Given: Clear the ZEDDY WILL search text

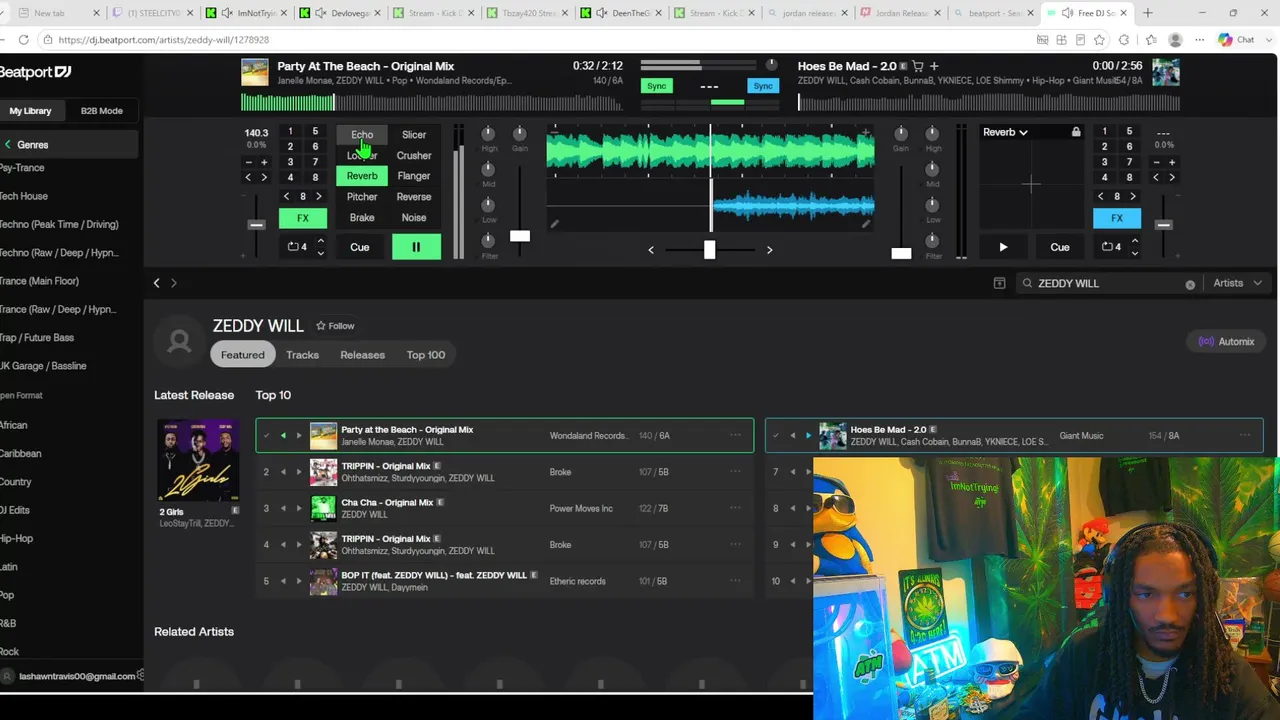Looking at the screenshot, I should tap(1190, 284).
